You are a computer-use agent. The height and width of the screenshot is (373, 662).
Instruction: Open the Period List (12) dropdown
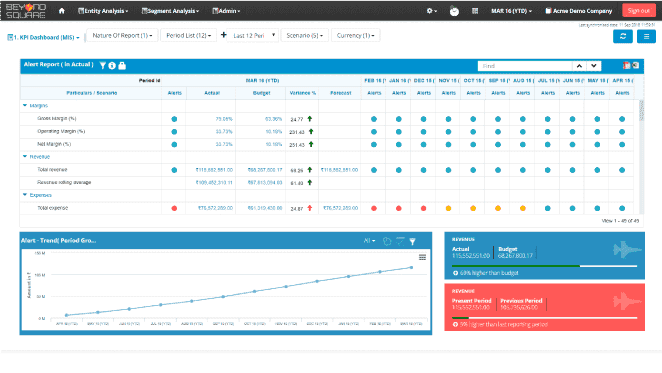coord(188,35)
